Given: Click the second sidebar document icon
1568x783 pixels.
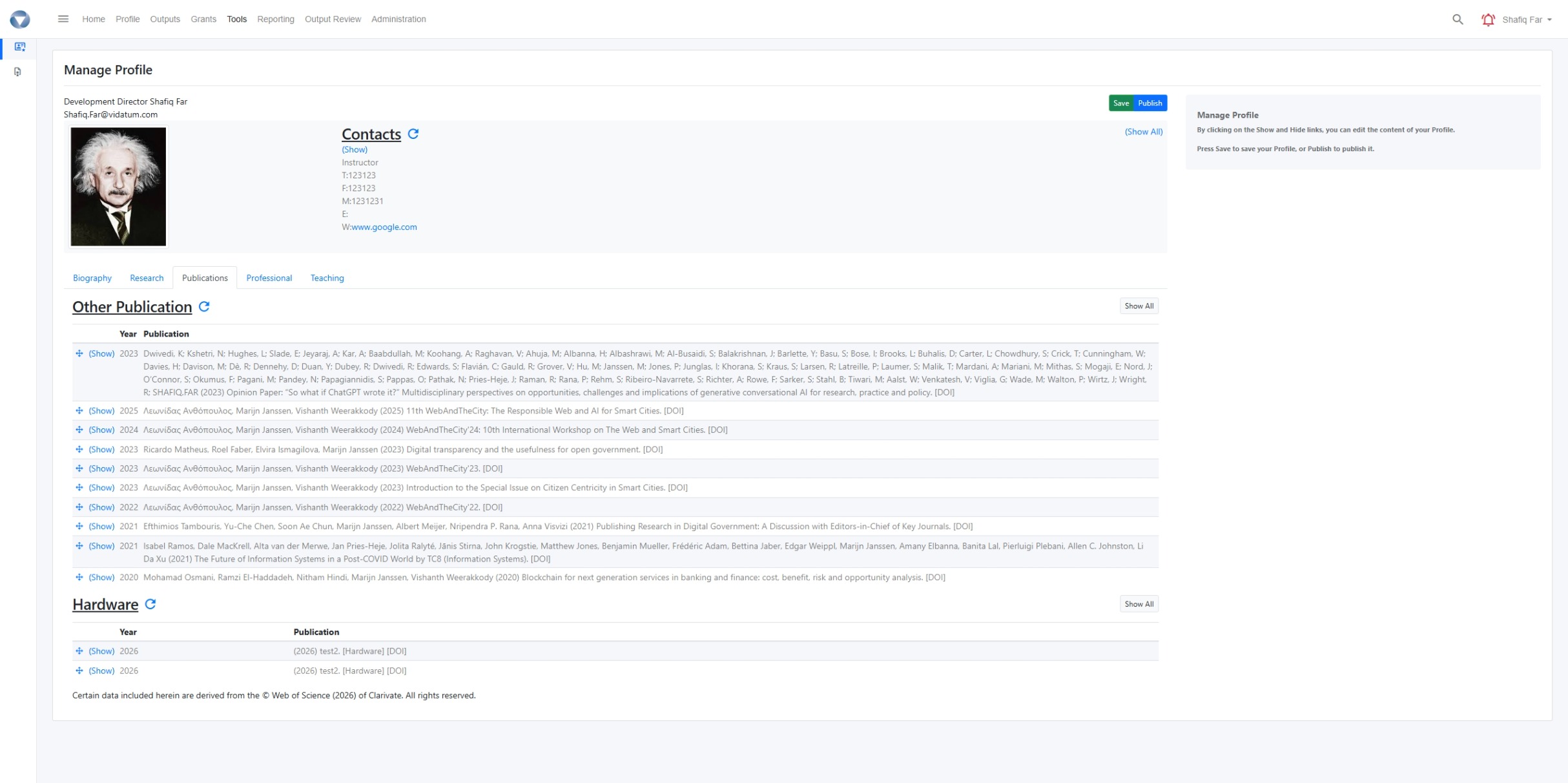Looking at the screenshot, I should [x=17, y=72].
